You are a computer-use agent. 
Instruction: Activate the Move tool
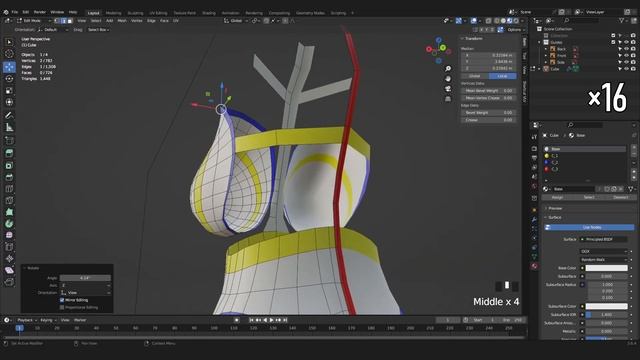click(x=9, y=67)
